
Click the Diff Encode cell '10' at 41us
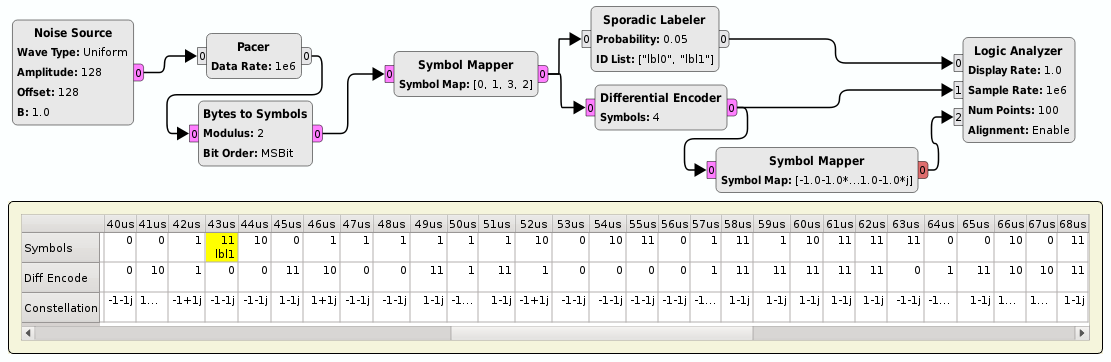coord(152,278)
